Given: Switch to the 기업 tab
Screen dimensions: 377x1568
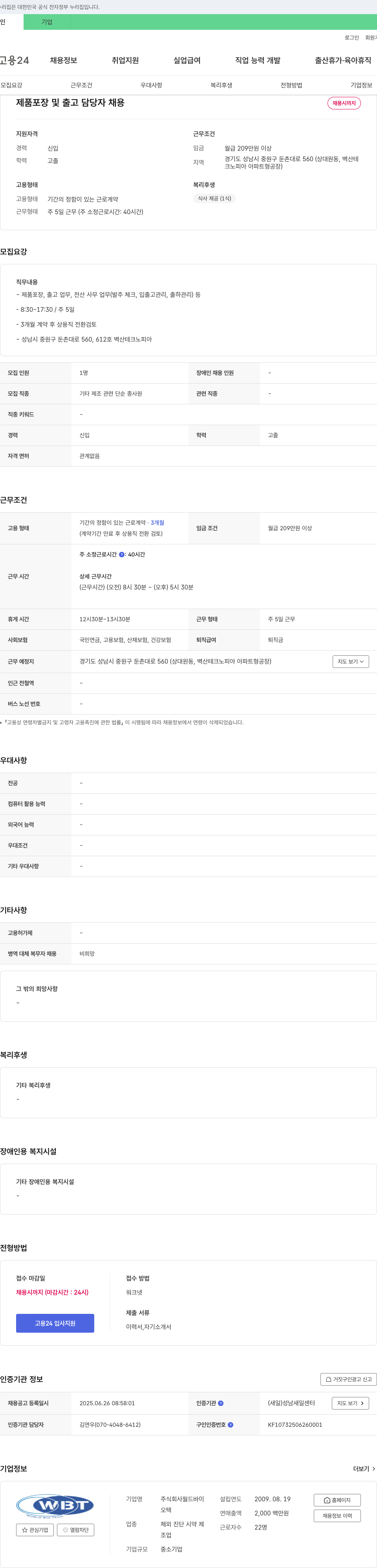Looking at the screenshot, I should 47,22.
